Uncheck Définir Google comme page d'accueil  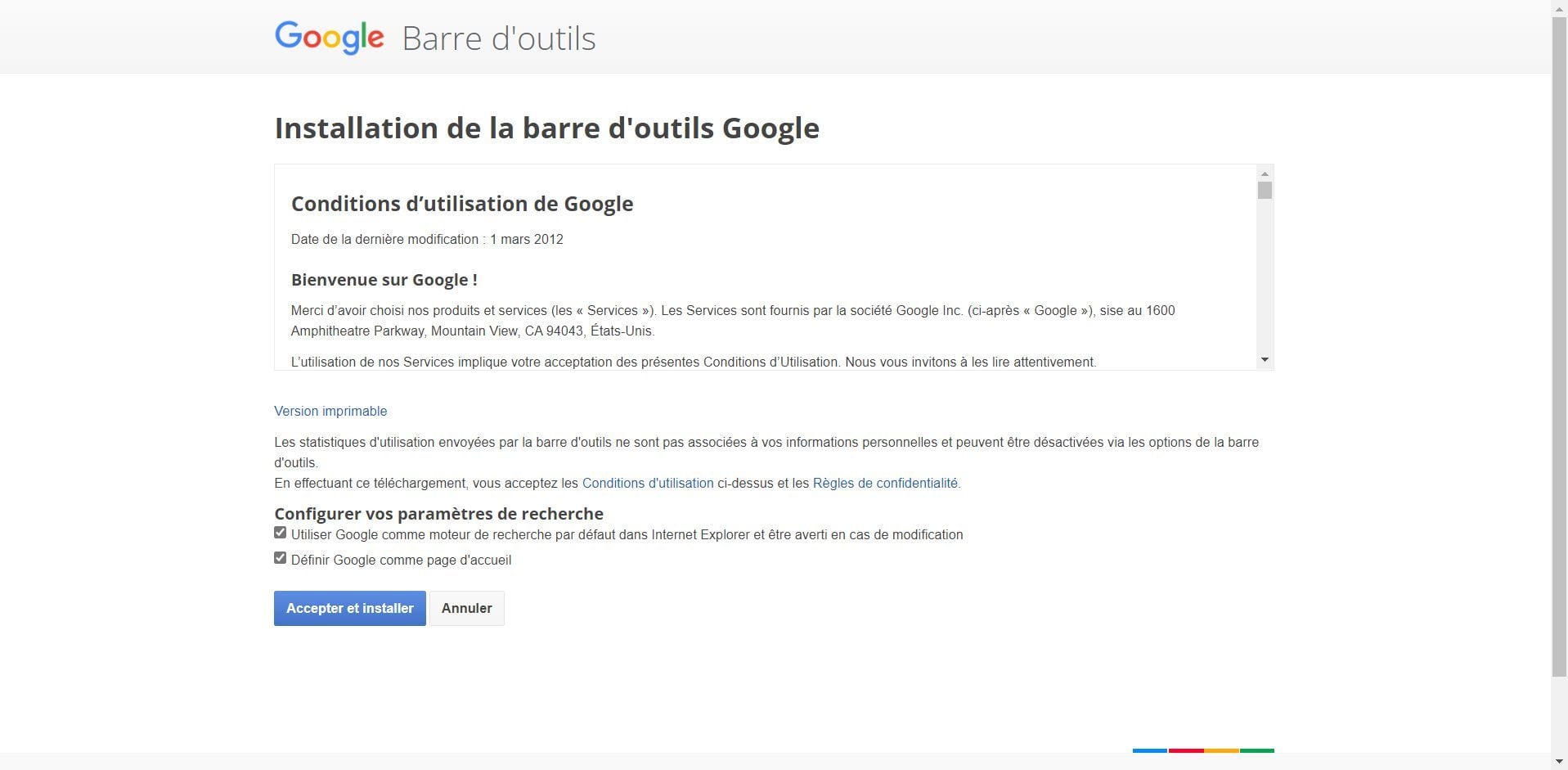[281, 558]
